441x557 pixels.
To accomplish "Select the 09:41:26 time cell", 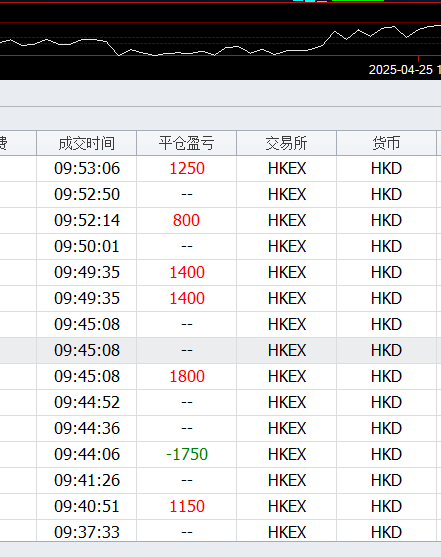I will coord(87,480).
